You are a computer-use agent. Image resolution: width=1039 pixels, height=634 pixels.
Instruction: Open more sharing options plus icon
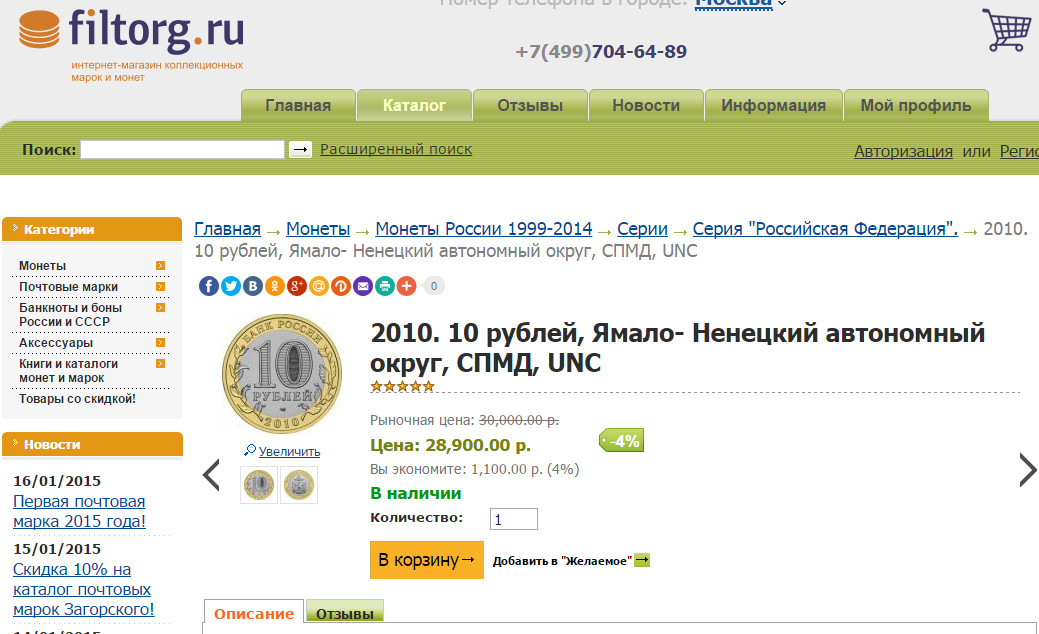(406, 286)
